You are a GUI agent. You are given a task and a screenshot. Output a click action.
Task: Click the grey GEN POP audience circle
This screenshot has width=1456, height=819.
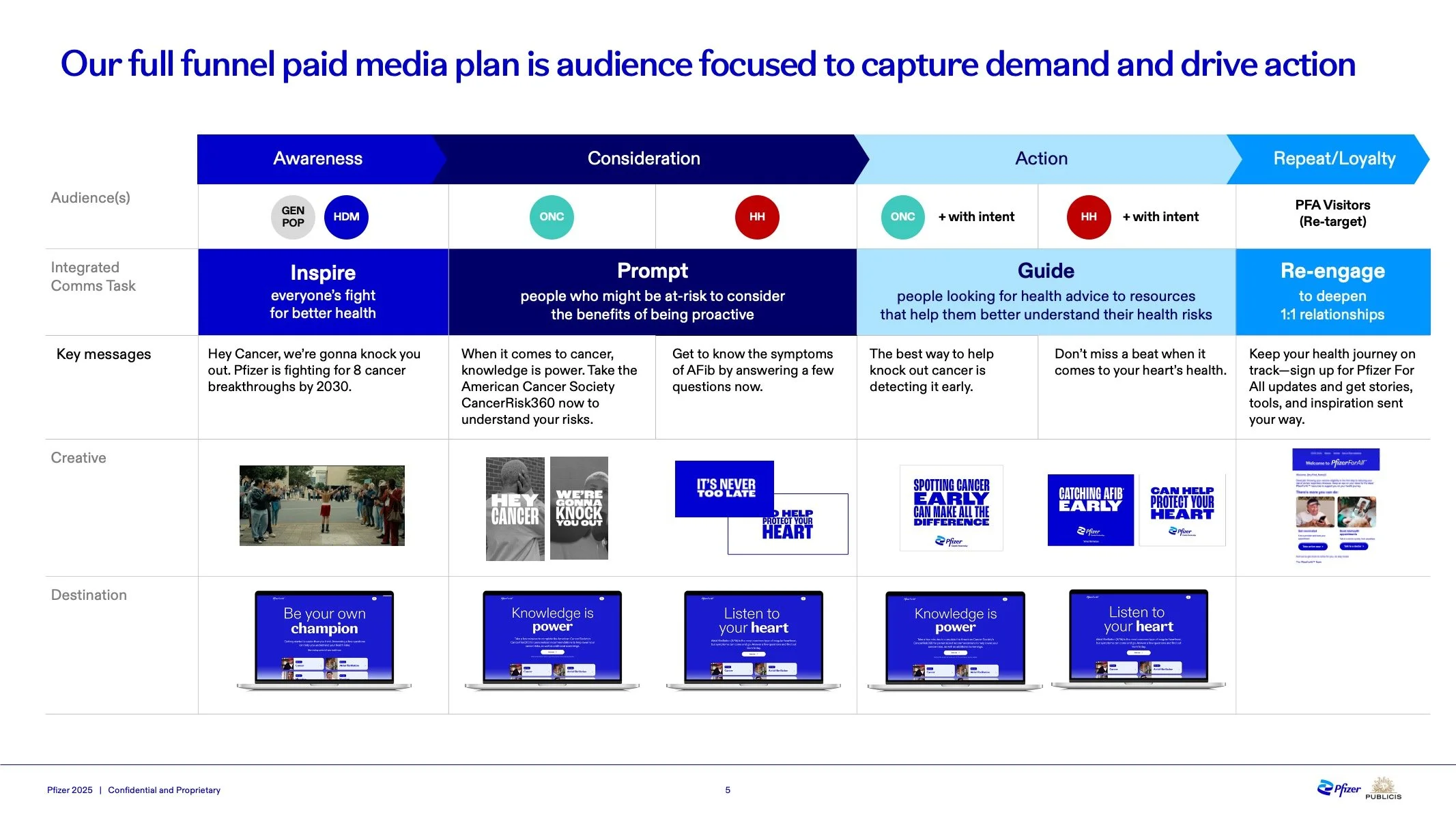click(293, 217)
